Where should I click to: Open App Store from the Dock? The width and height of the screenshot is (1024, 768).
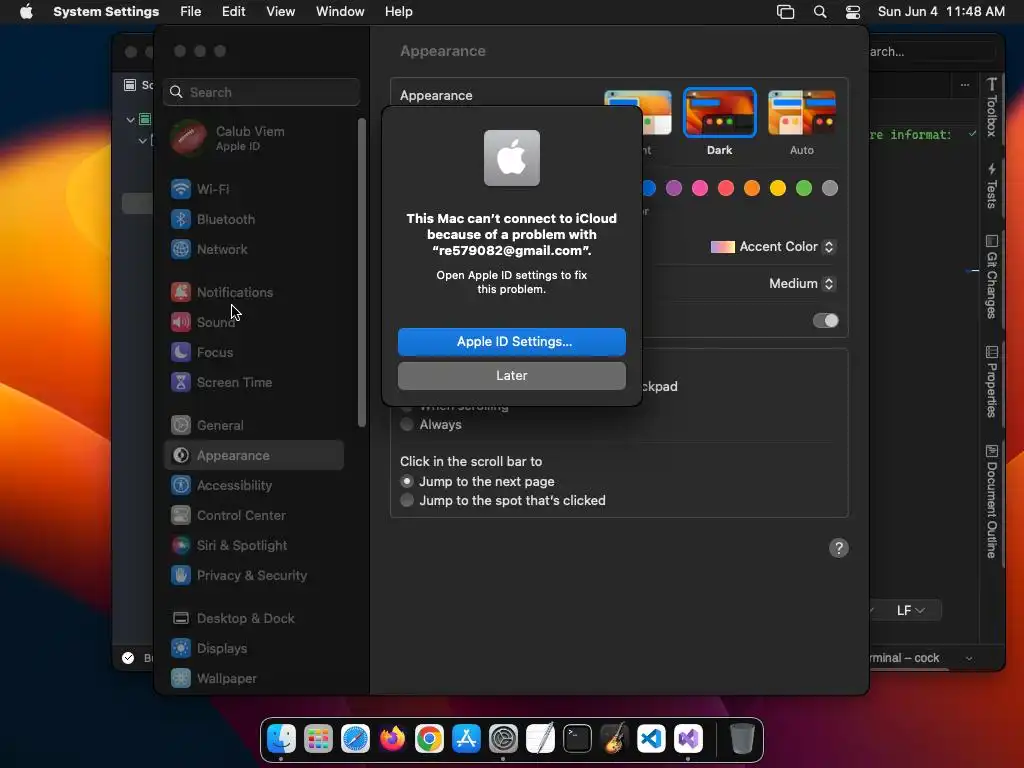tap(466, 739)
